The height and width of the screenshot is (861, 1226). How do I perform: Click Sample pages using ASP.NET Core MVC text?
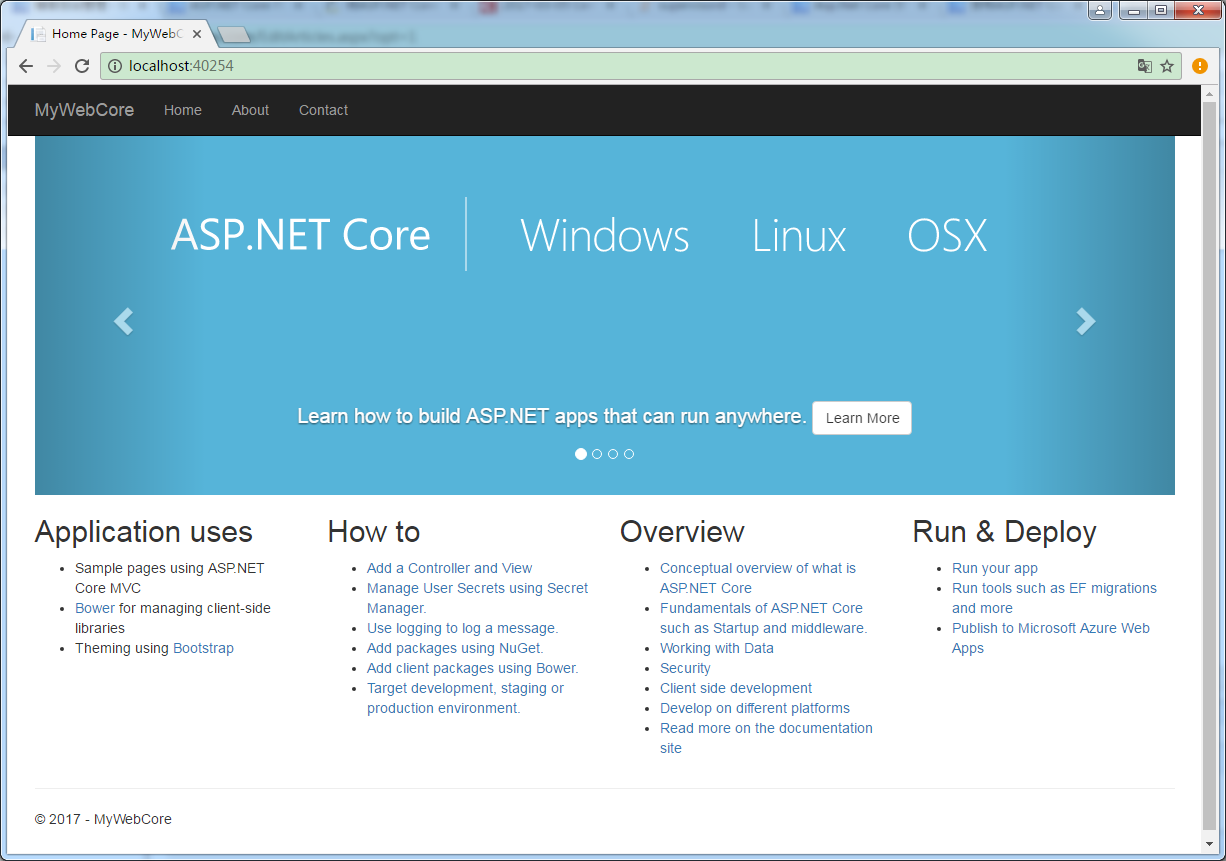click(x=170, y=578)
